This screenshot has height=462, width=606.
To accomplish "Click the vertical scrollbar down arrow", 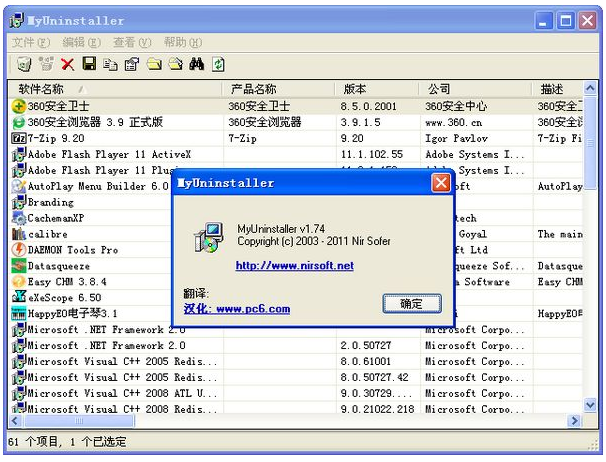I will coord(590,406).
